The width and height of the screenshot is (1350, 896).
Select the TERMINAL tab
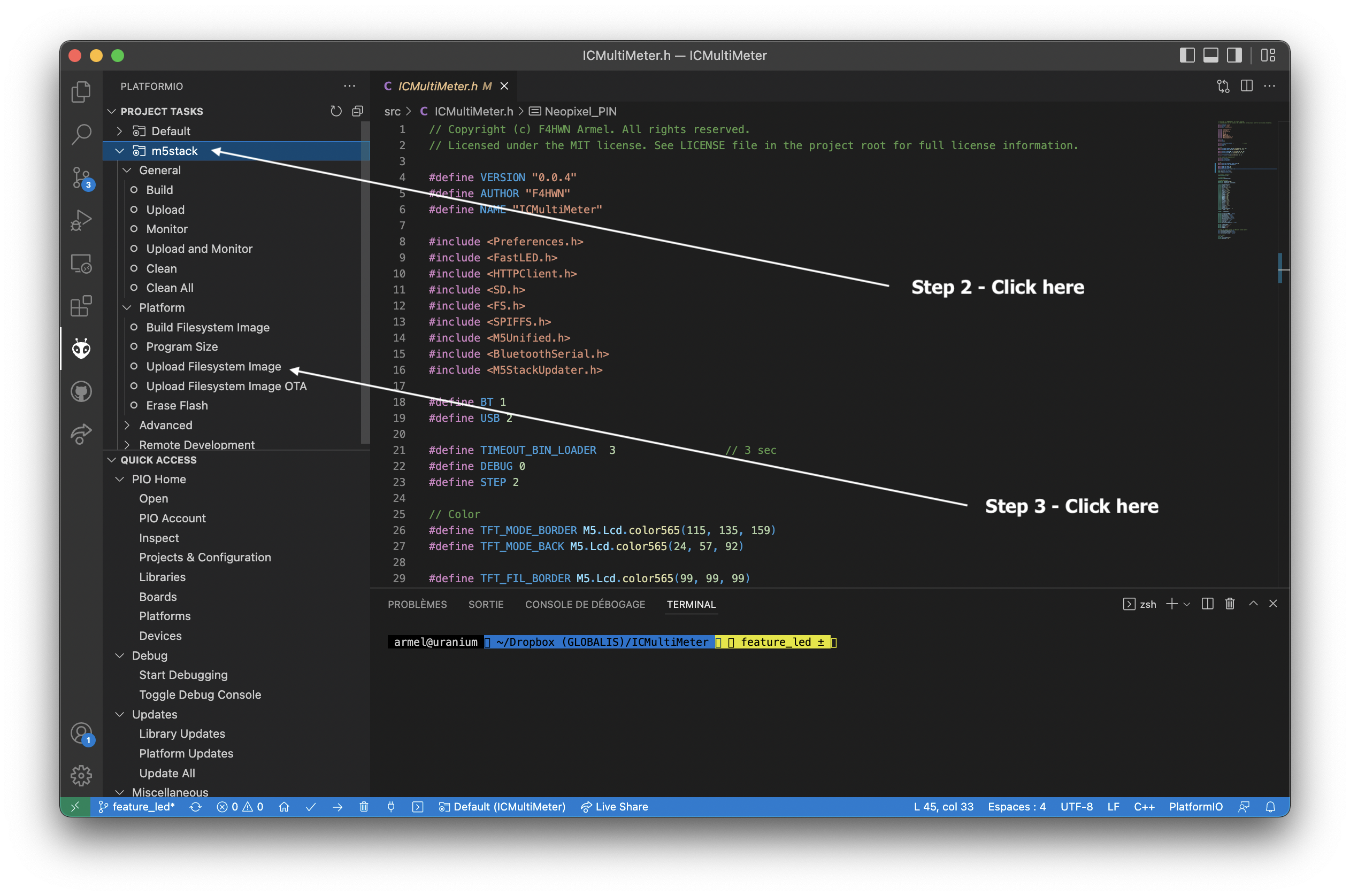pyautogui.click(x=691, y=604)
